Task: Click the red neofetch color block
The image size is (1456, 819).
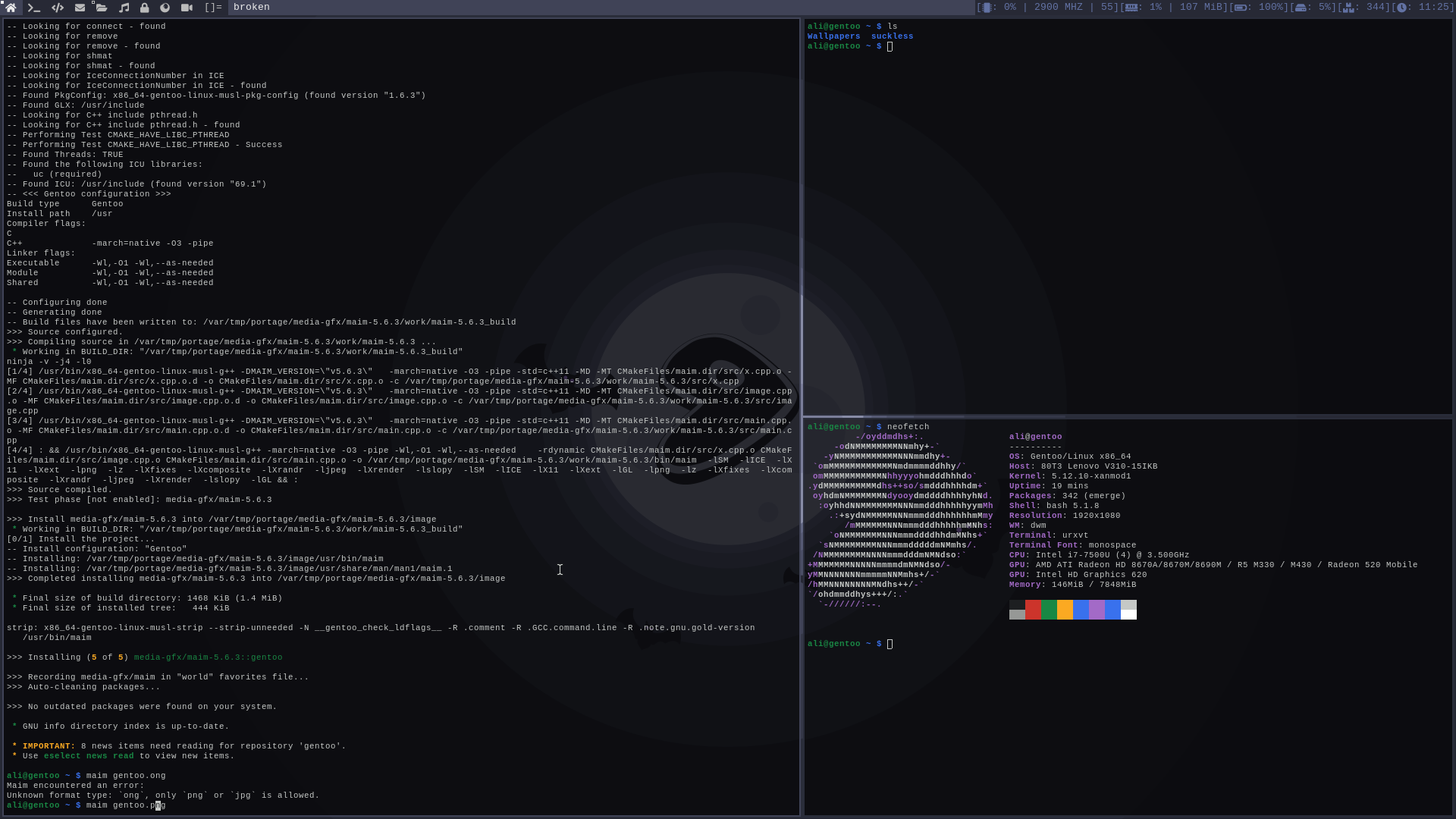Action: click(1033, 610)
